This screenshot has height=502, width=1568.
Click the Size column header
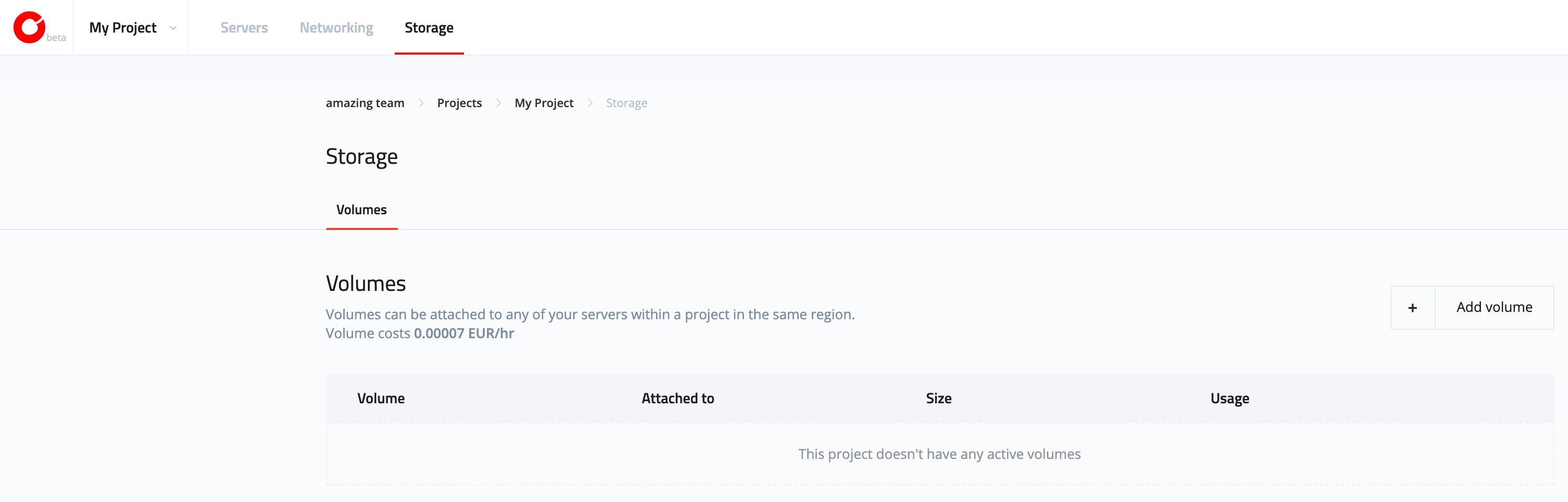coord(939,399)
